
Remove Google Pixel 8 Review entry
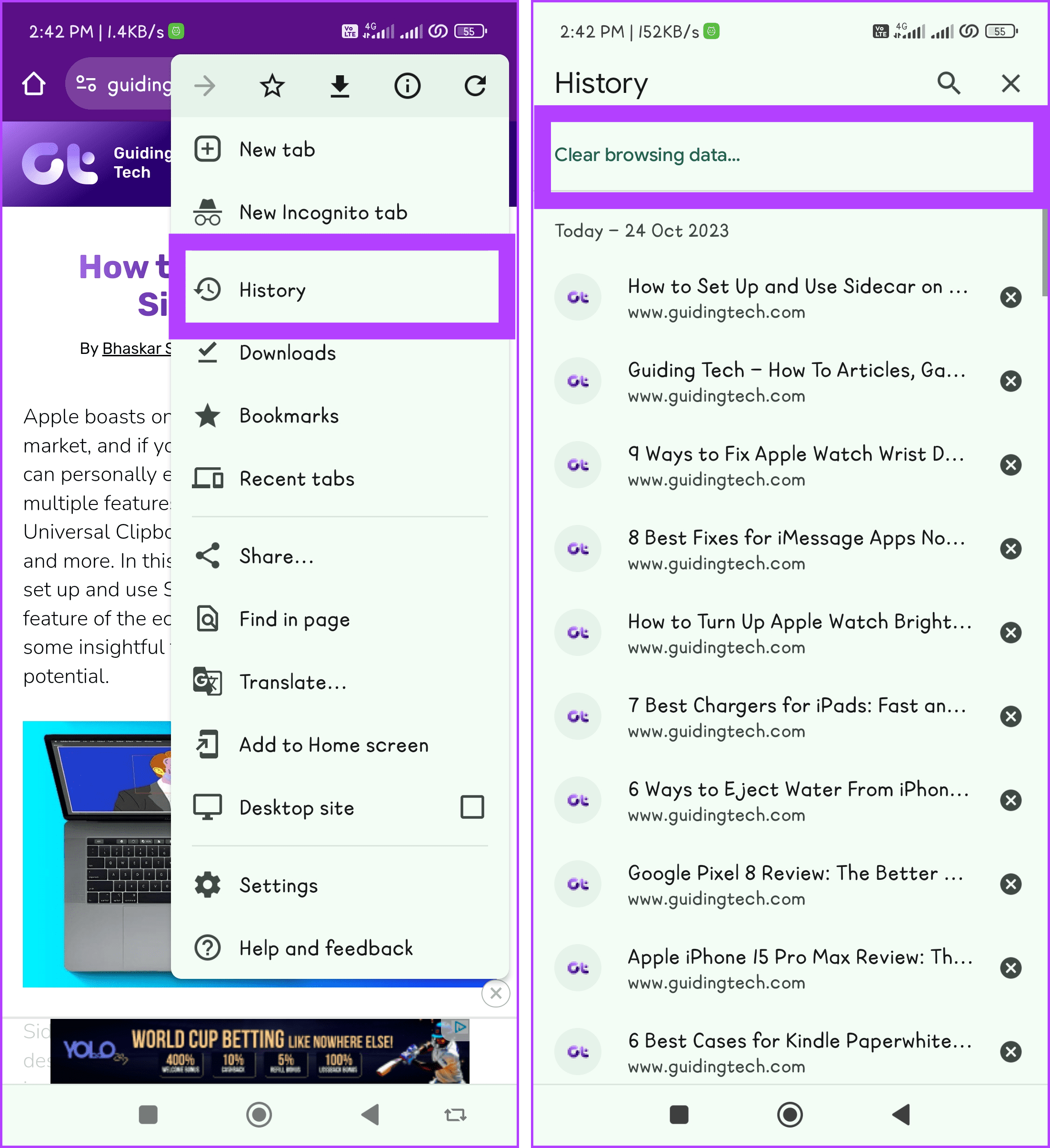pyautogui.click(x=1011, y=884)
